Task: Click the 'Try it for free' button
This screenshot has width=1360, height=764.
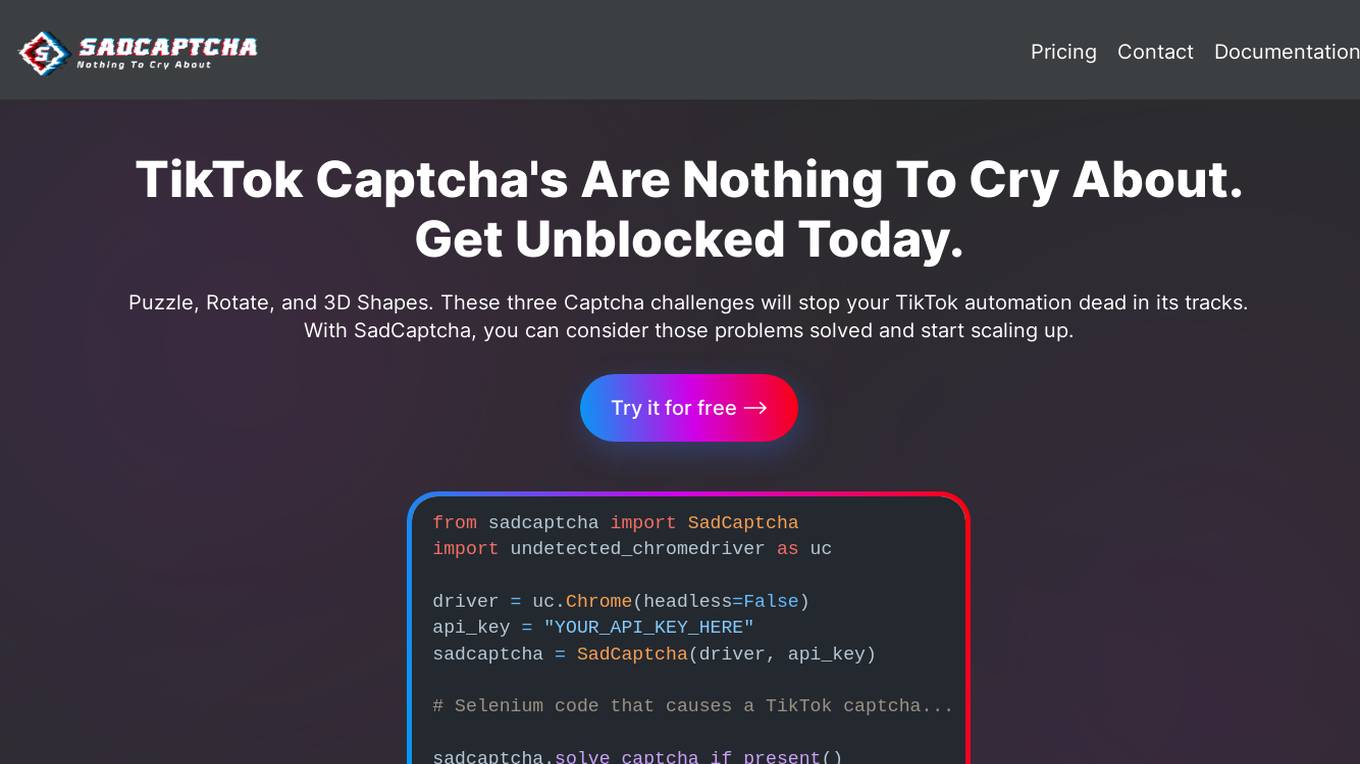Action: pyautogui.click(x=689, y=408)
